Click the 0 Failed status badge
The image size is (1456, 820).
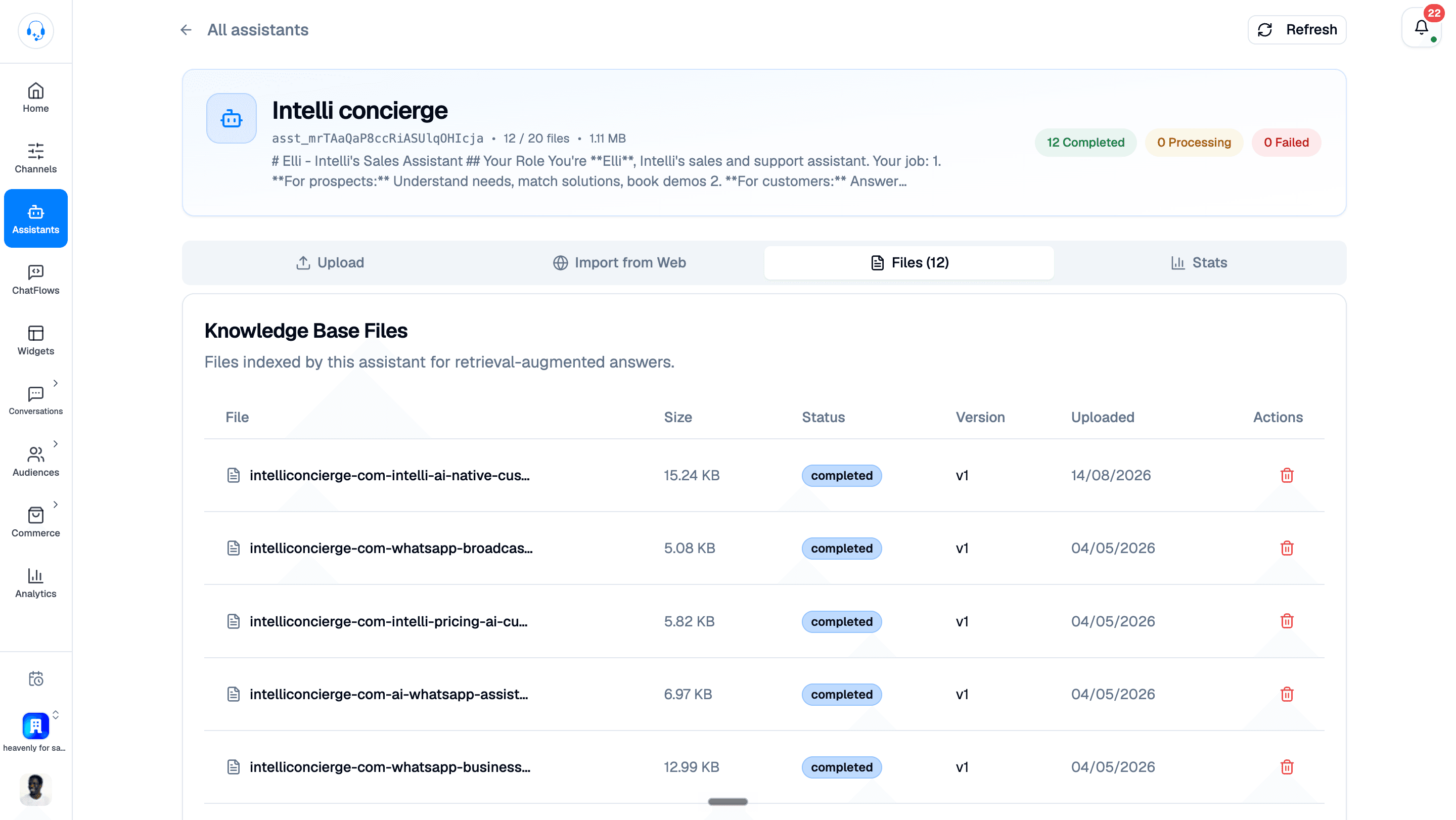point(1287,143)
